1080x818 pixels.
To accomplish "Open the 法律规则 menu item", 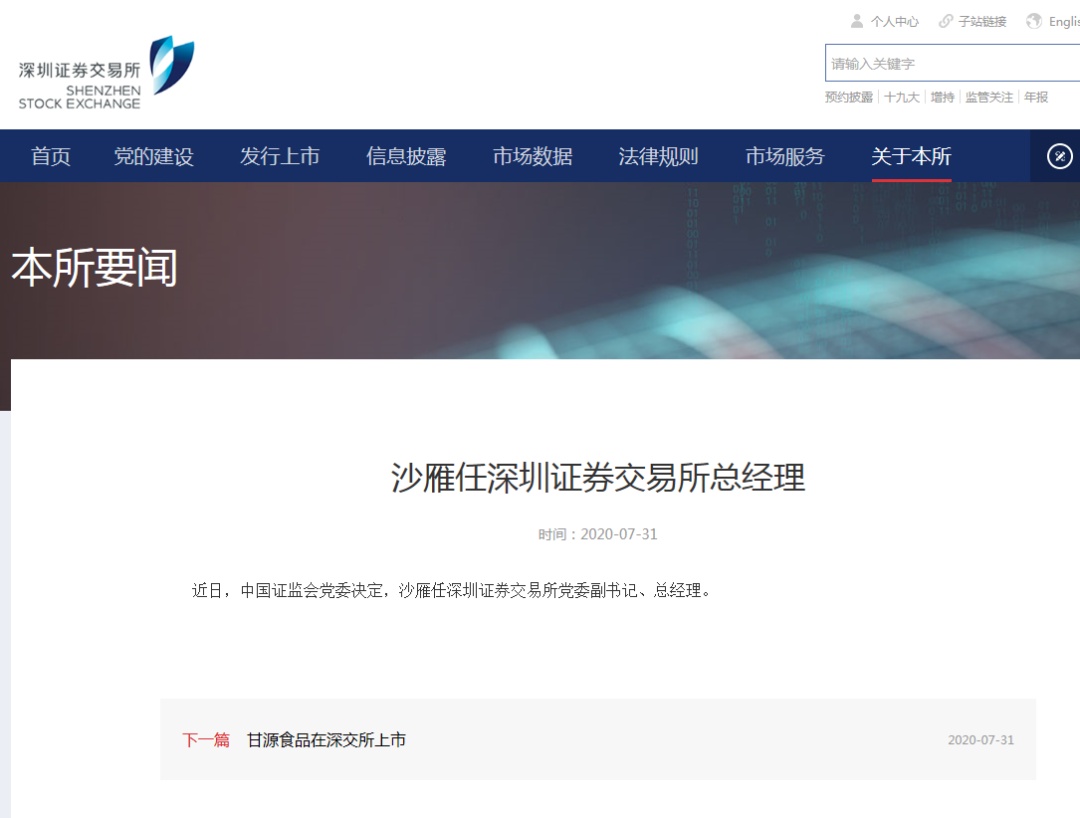I will [x=657, y=156].
